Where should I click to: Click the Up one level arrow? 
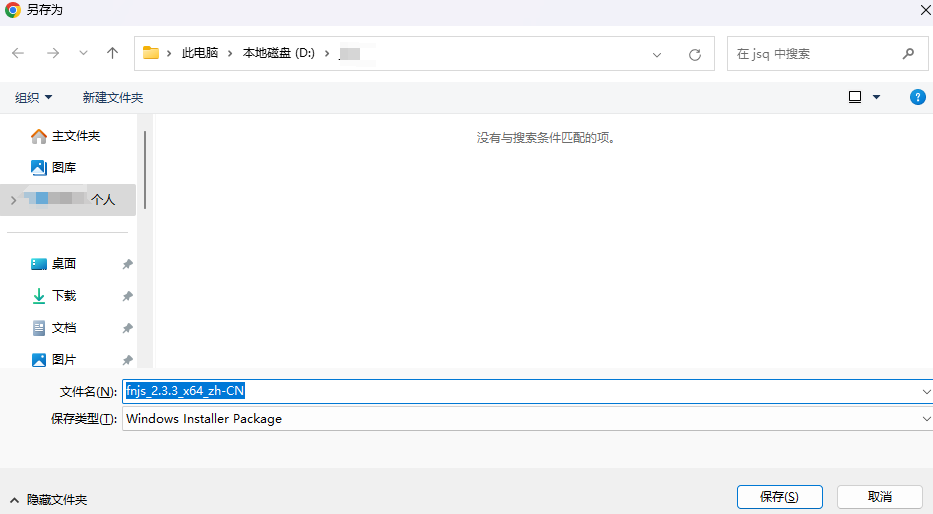pos(113,53)
